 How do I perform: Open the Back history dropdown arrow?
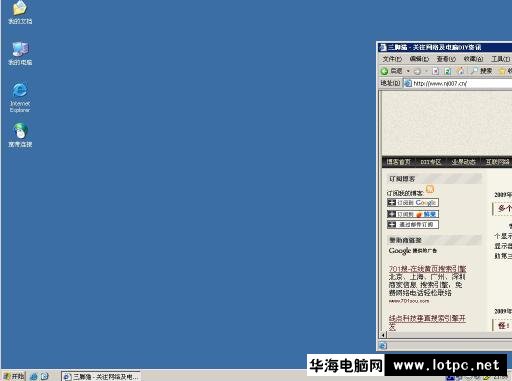pyautogui.click(x=408, y=71)
